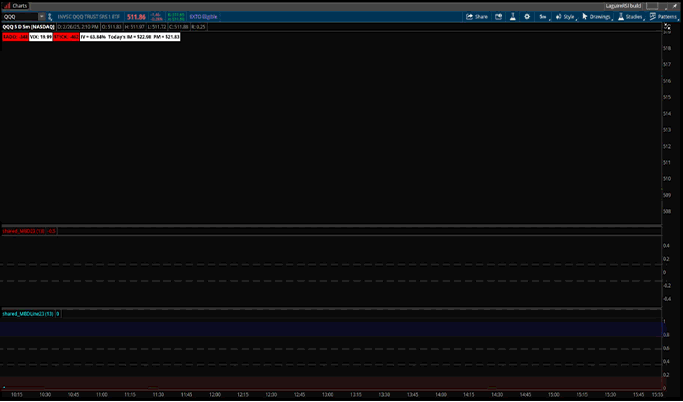This screenshot has width=683, height=402.
Task: Click the 15:00 time axis label
Action: pos(554,395)
